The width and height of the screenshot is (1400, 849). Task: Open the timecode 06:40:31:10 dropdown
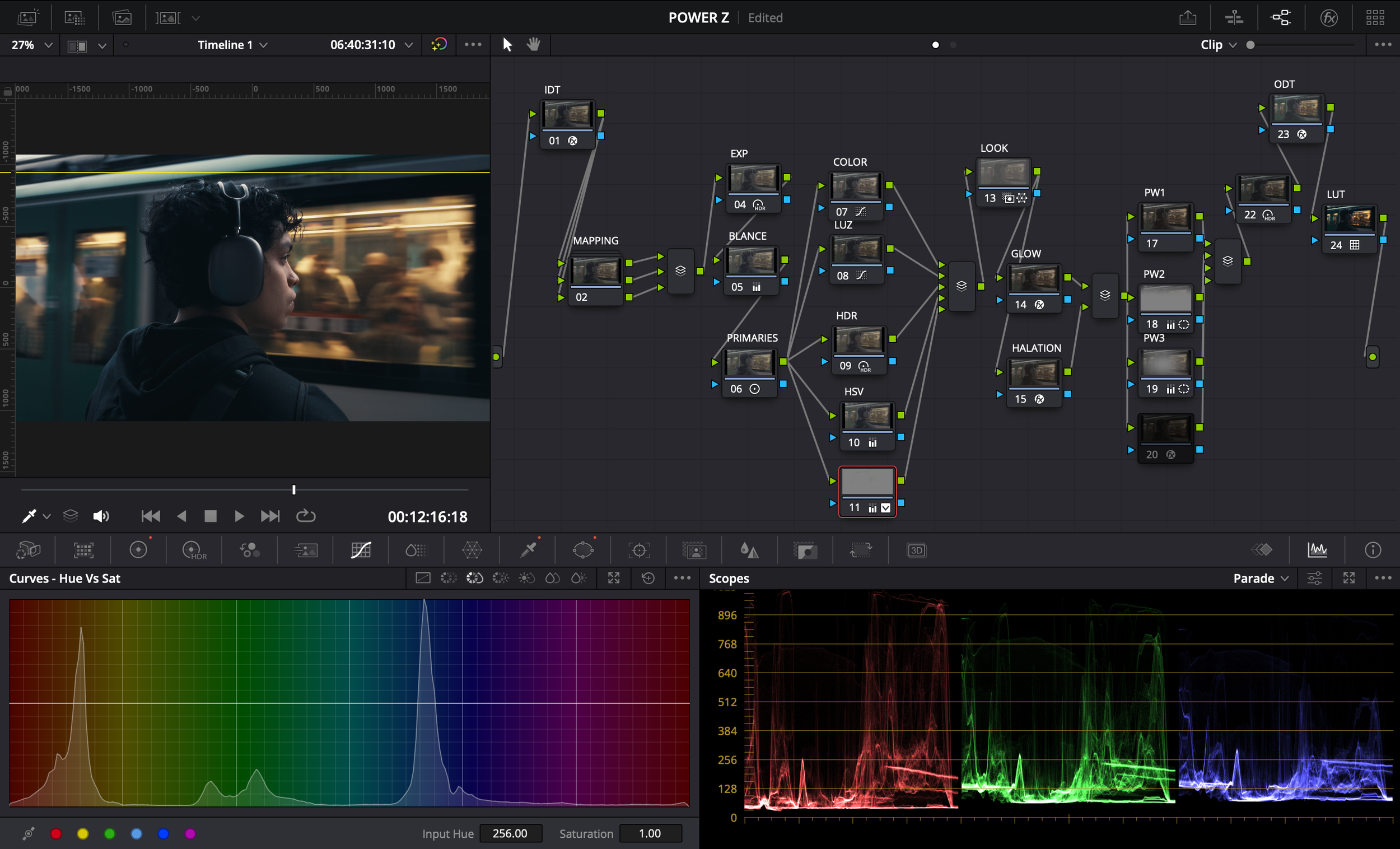pyautogui.click(x=371, y=45)
